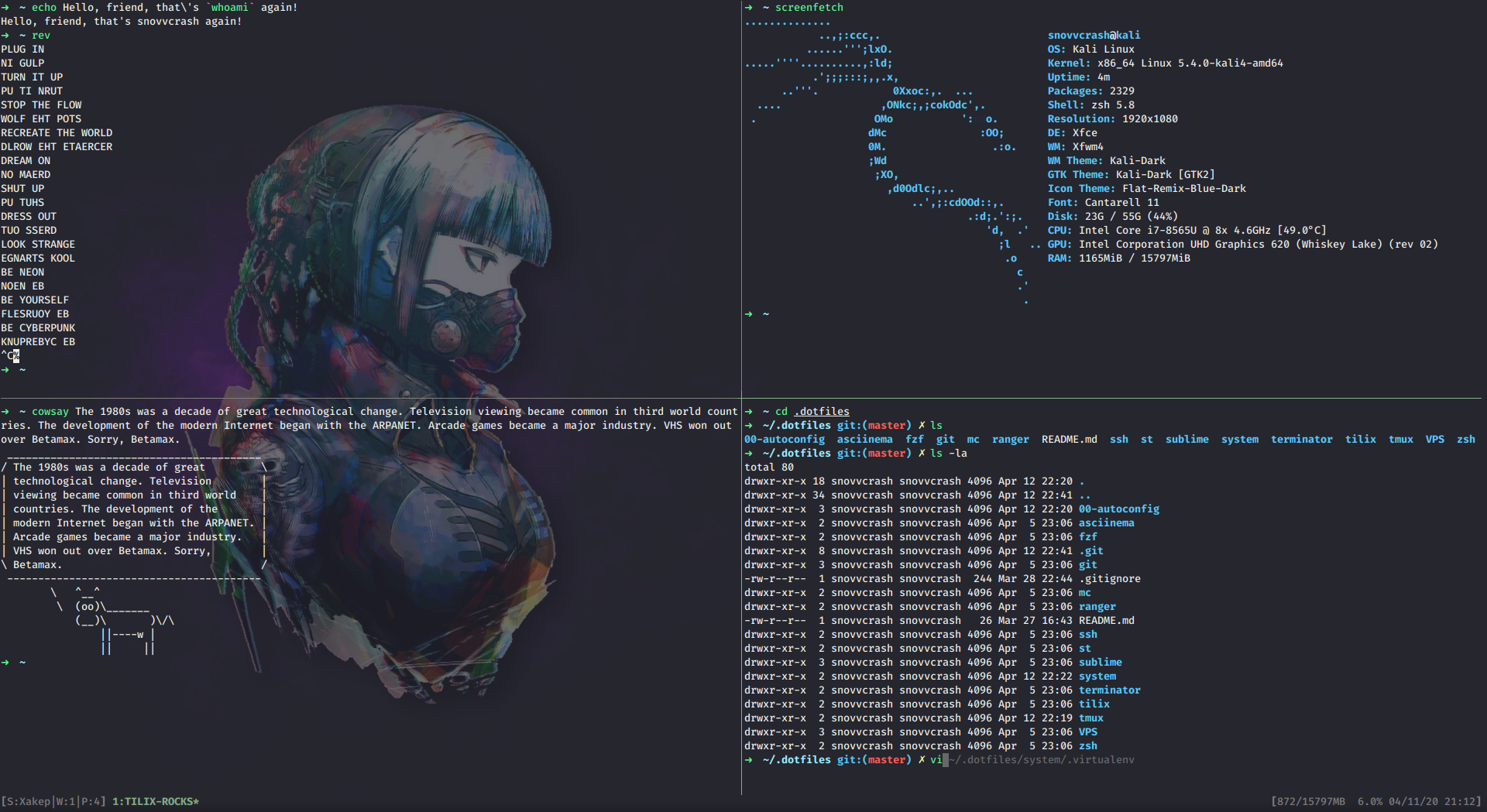
Task: Click the 872/15797MB memory readout in status bar
Action: coord(1308,801)
